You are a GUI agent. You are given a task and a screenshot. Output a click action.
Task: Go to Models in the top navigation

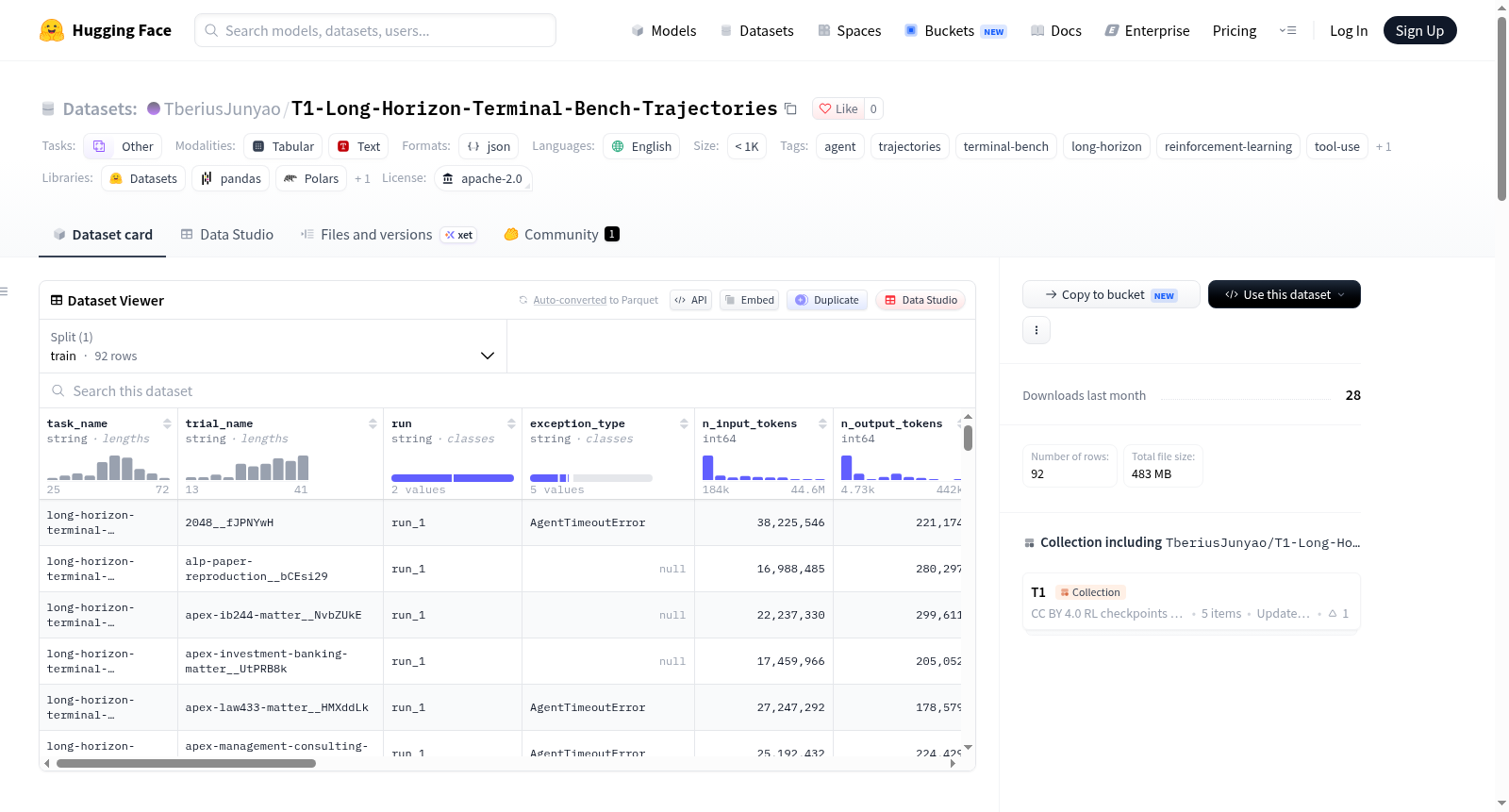coord(664,30)
